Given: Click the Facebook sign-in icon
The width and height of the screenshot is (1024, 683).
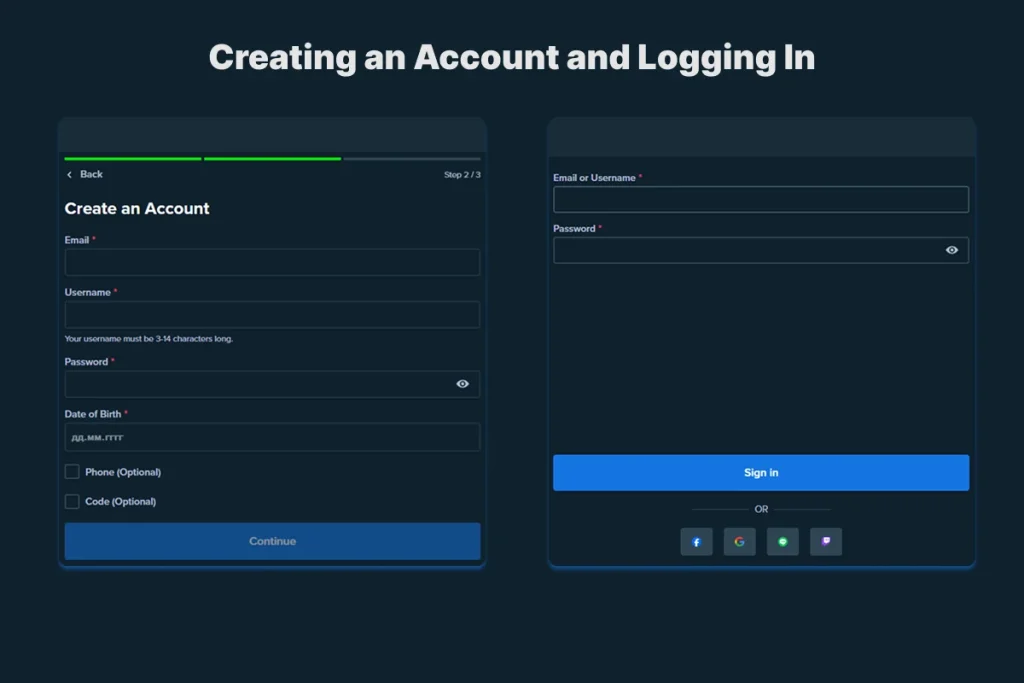Looking at the screenshot, I should (x=696, y=541).
